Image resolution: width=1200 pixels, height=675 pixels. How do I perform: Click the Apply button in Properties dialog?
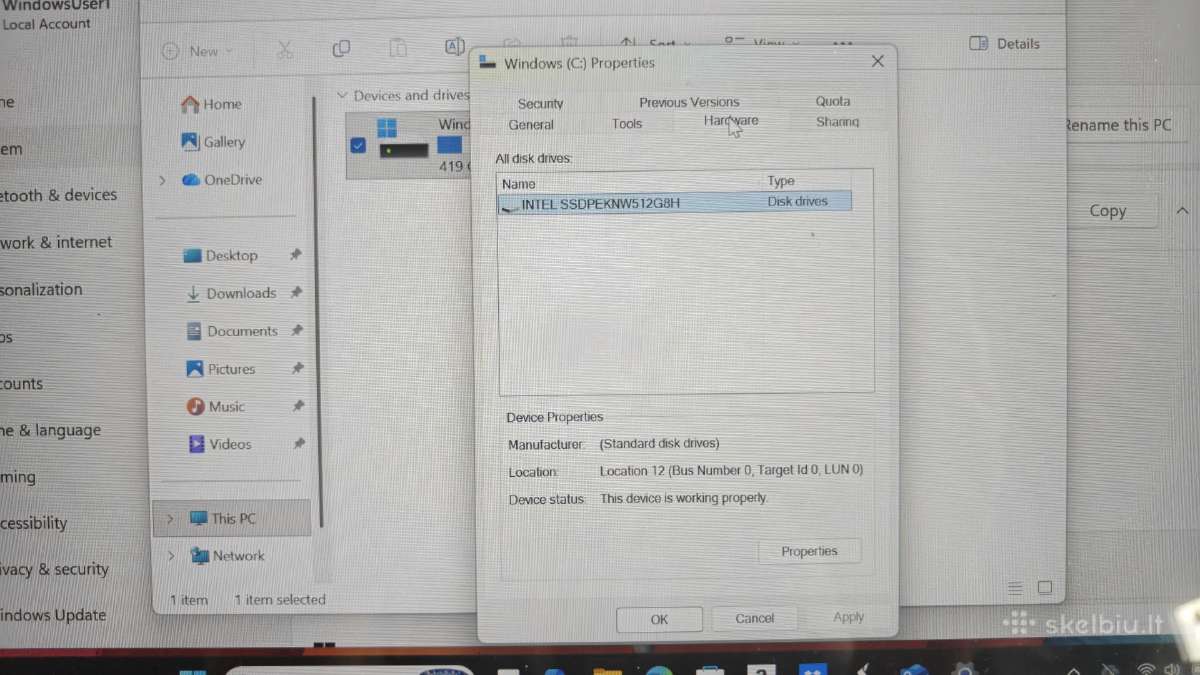pos(849,617)
